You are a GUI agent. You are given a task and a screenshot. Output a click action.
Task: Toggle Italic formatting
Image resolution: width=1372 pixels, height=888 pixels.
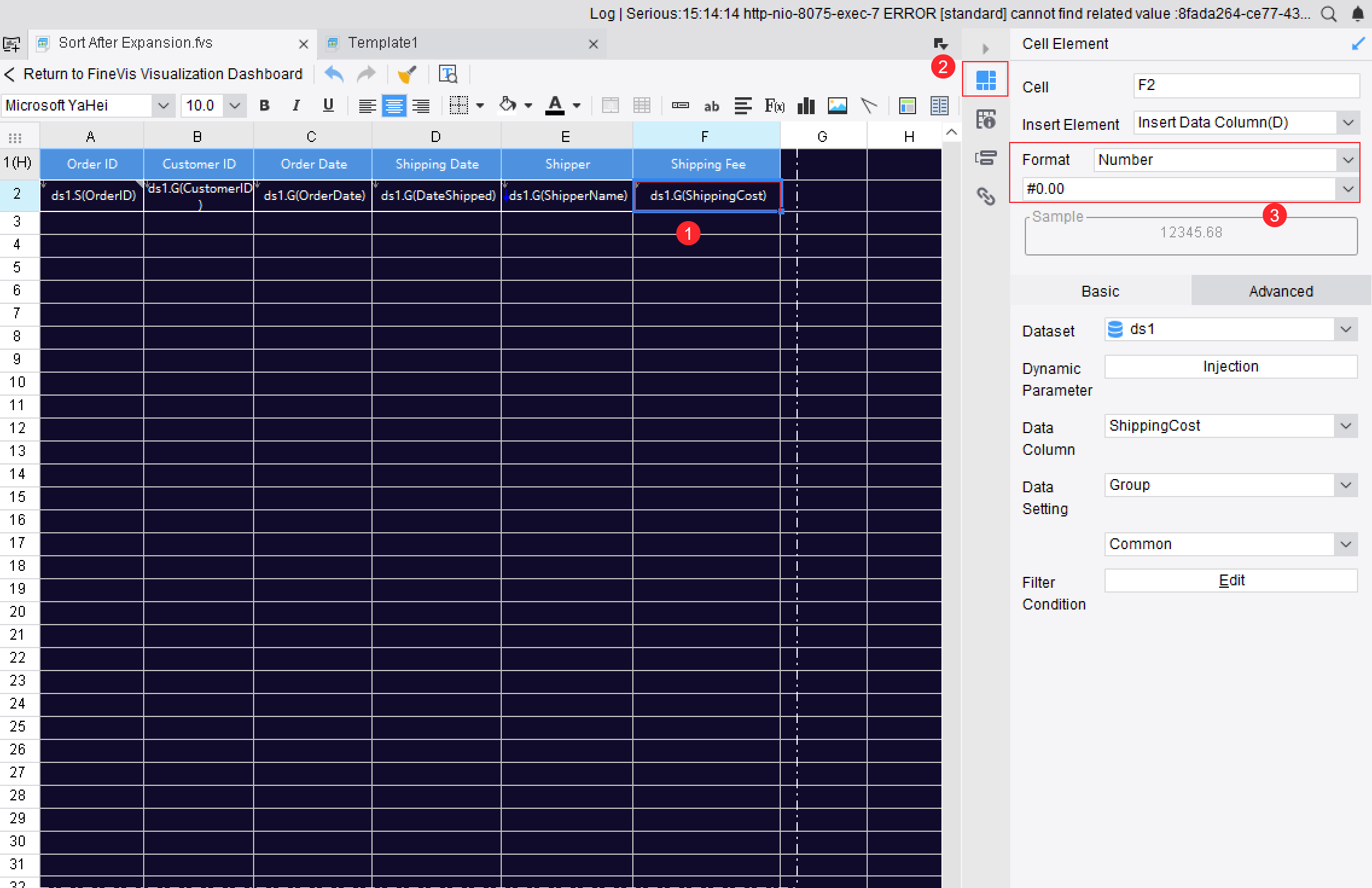[296, 106]
